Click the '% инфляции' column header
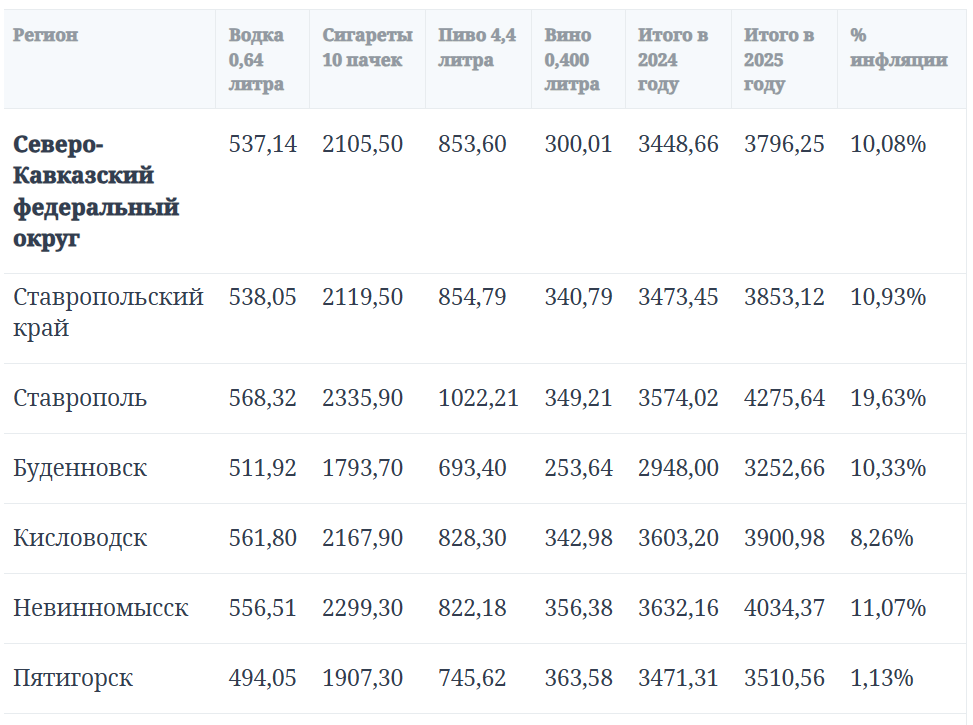The height and width of the screenshot is (725, 973). coord(898,47)
